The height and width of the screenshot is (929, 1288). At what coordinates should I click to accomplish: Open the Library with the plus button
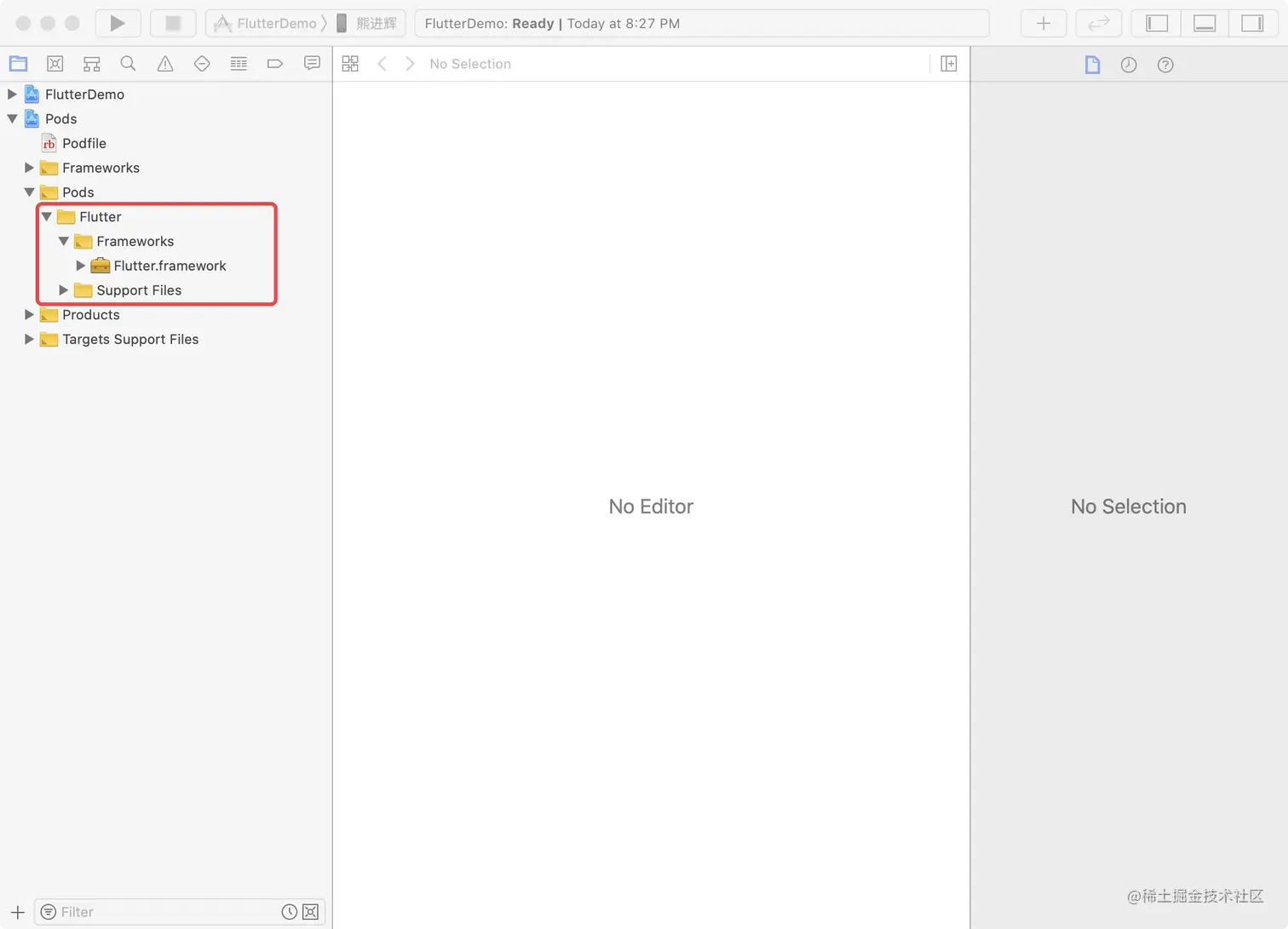coord(1044,23)
